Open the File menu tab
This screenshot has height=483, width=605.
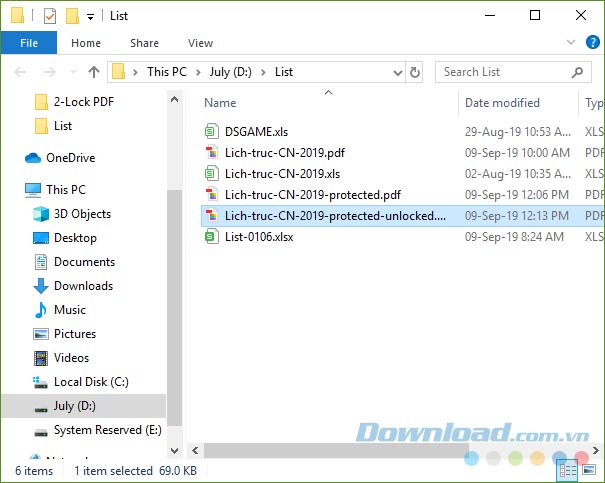click(29, 43)
